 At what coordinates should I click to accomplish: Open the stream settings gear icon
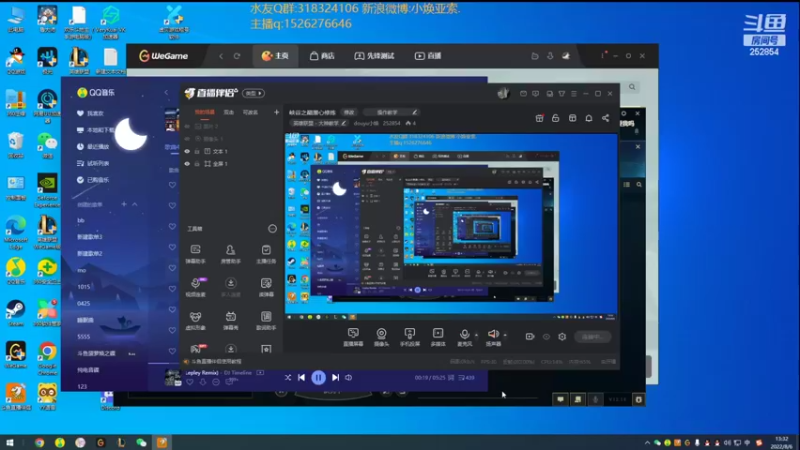click(x=562, y=337)
